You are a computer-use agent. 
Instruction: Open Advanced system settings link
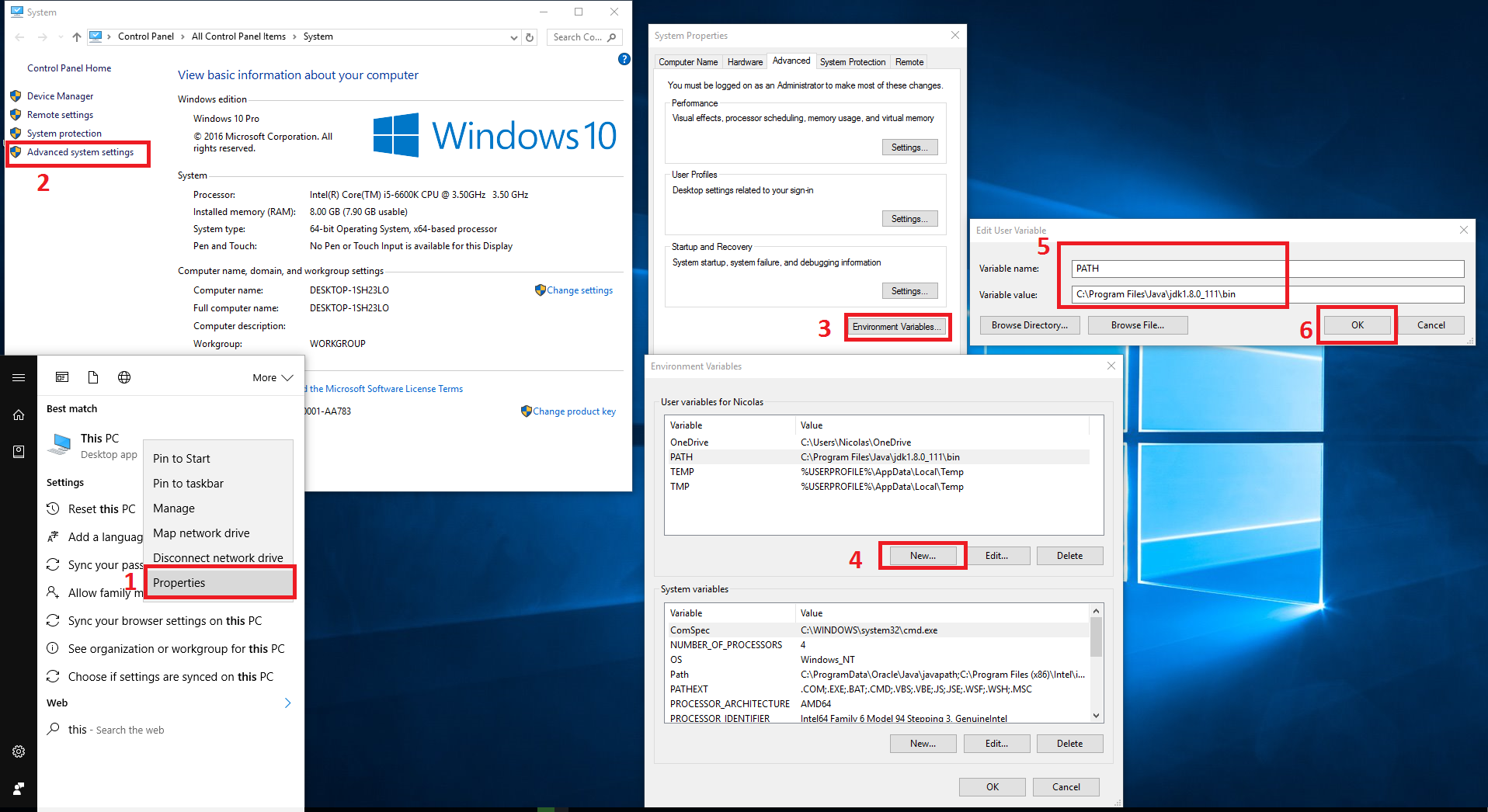click(x=80, y=152)
